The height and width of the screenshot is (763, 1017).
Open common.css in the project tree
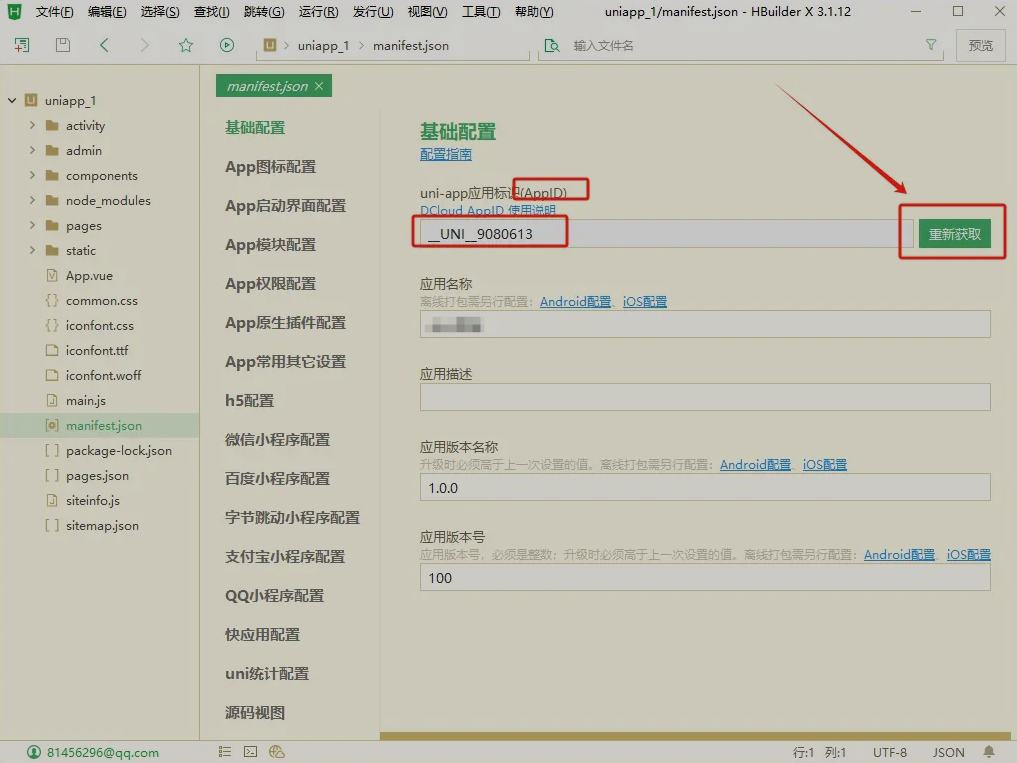tap(102, 300)
